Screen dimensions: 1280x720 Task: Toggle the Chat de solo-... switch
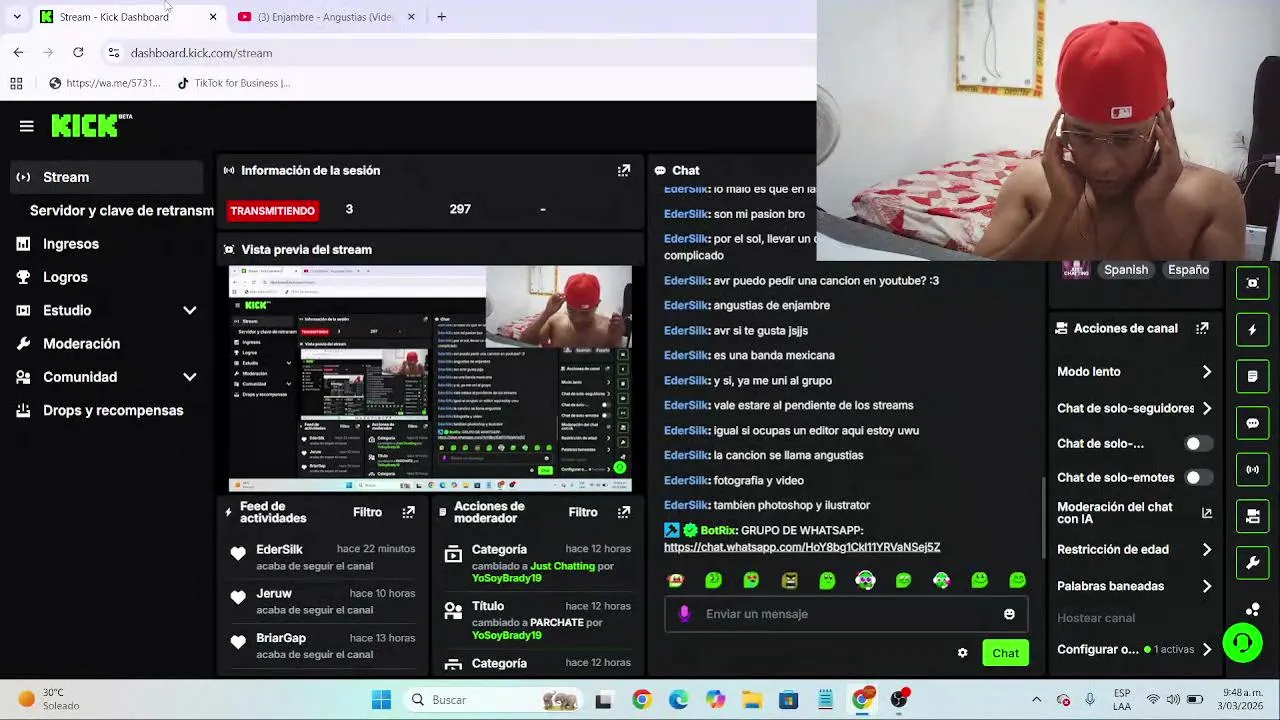click(1199, 444)
